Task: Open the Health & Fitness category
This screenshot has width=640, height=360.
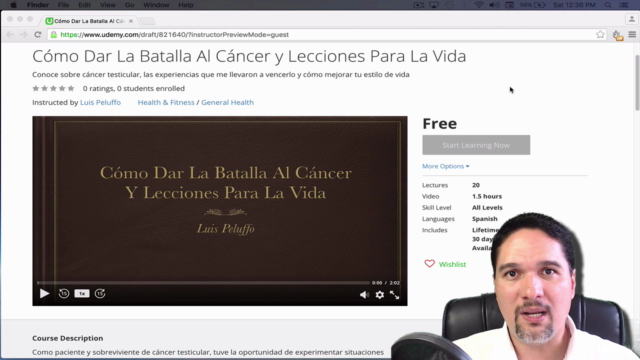Action: tap(166, 102)
